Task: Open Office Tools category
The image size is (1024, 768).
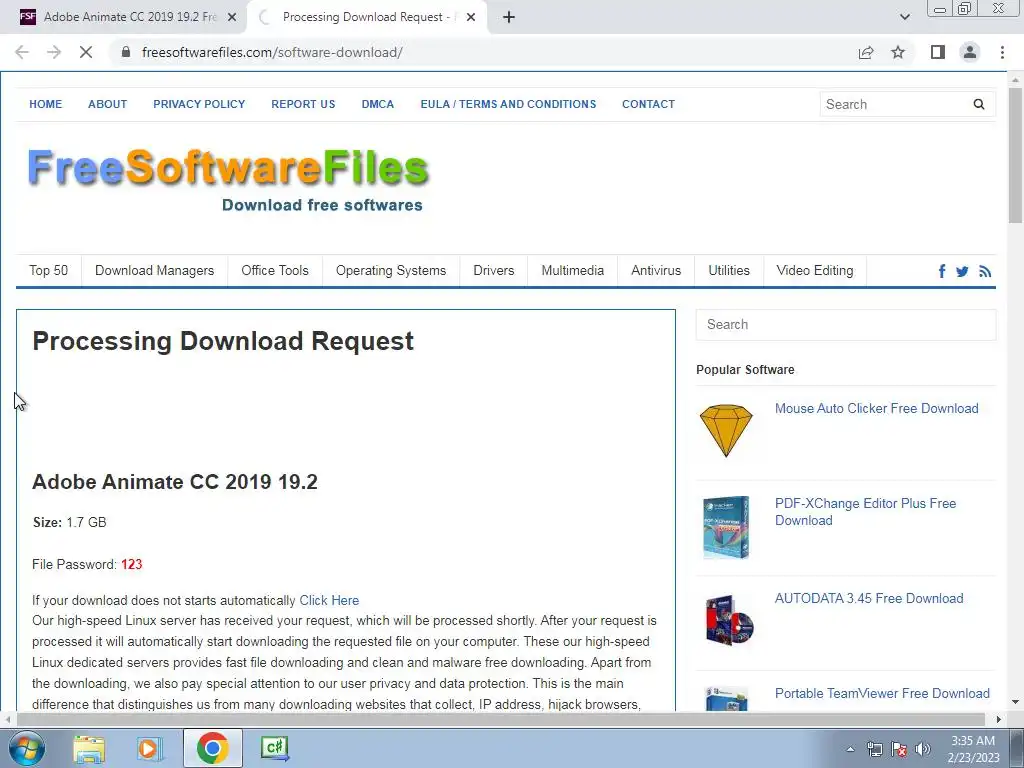Action: point(275,270)
